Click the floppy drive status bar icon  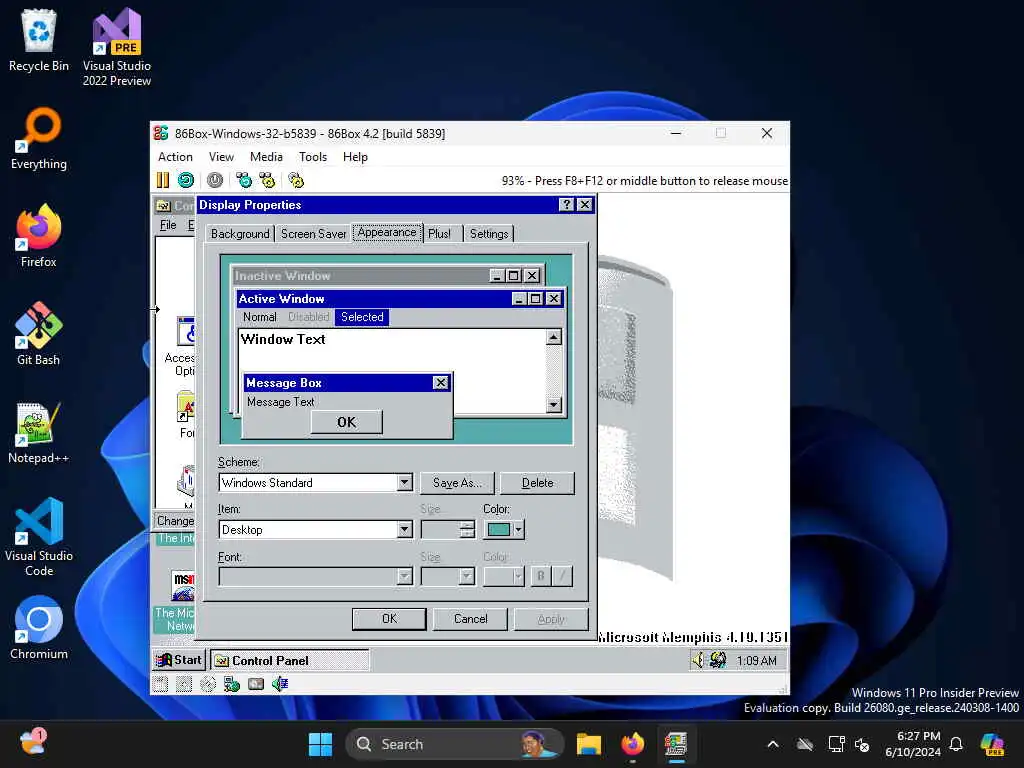coord(161,684)
